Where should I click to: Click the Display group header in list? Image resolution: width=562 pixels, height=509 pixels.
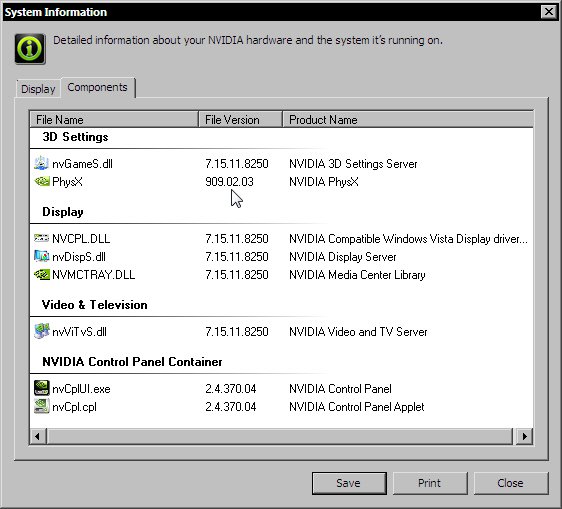tap(63, 212)
